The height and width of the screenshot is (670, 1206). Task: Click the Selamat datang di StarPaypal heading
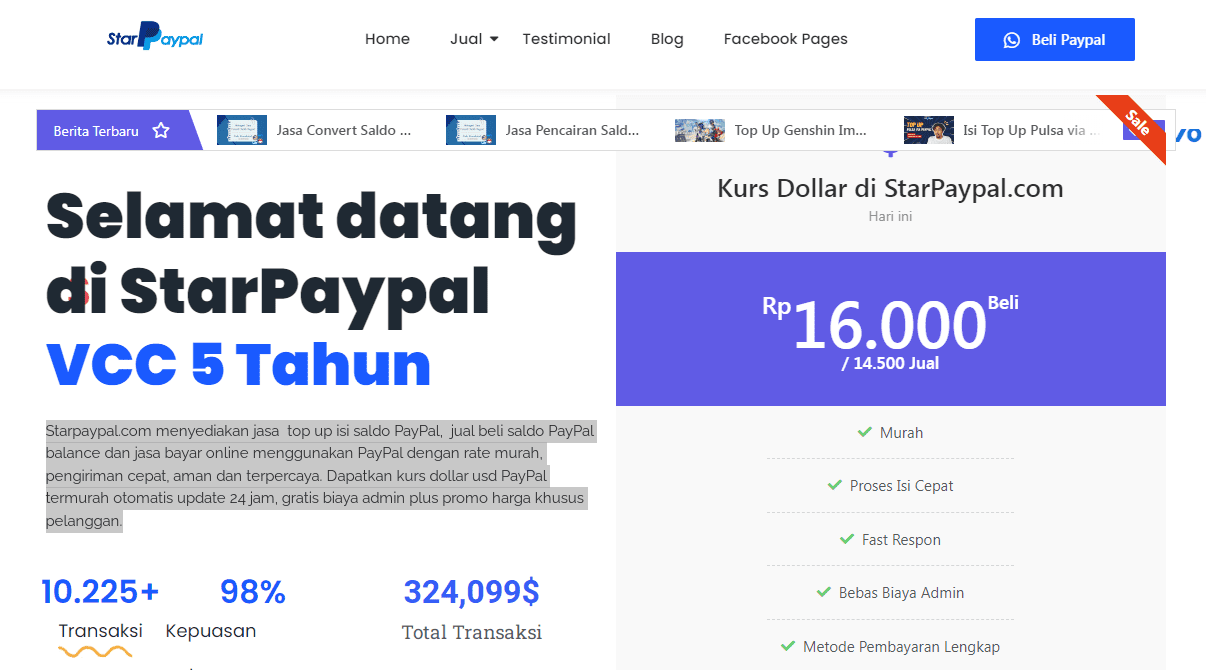point(312,253)
